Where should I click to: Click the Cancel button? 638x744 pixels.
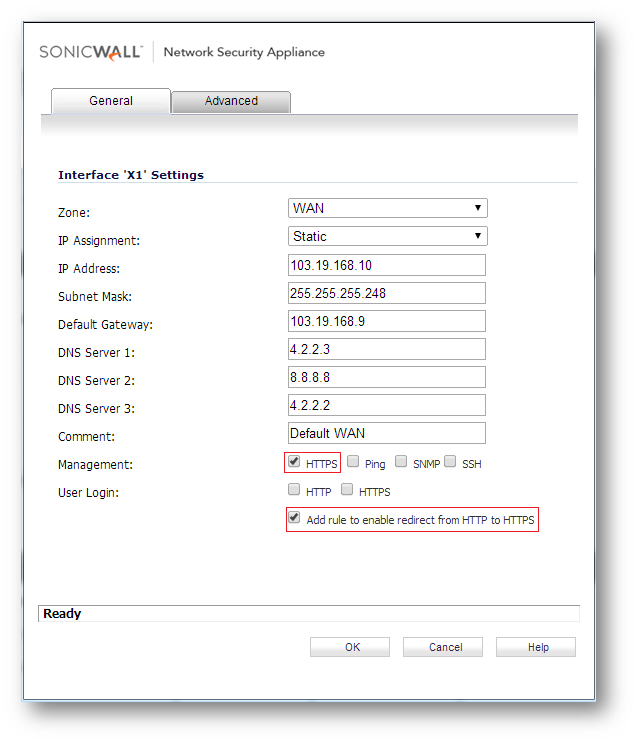(x=443, y=647)
